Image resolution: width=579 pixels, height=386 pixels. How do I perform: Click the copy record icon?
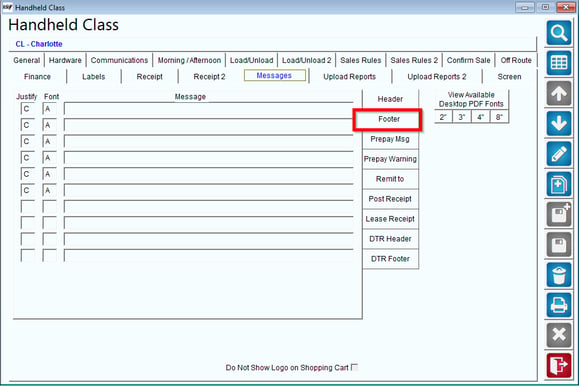(x=559, y=184)
